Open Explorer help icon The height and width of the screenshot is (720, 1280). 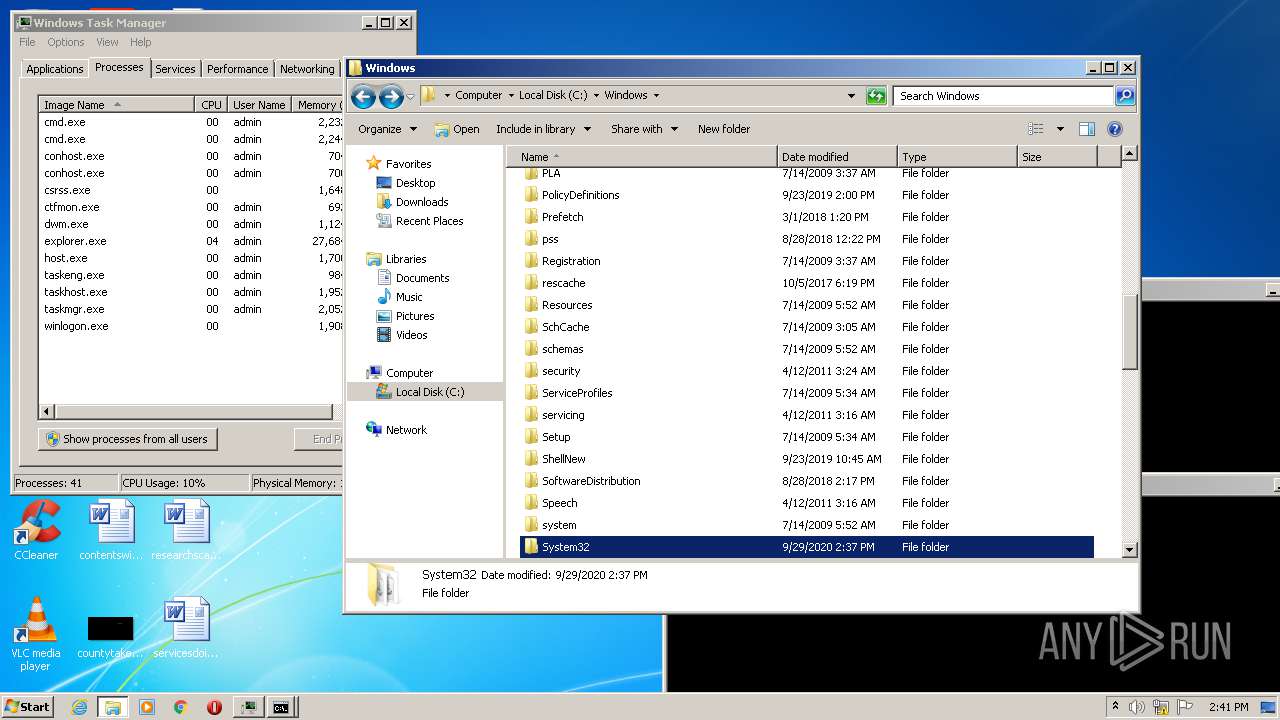point(1115,129)
